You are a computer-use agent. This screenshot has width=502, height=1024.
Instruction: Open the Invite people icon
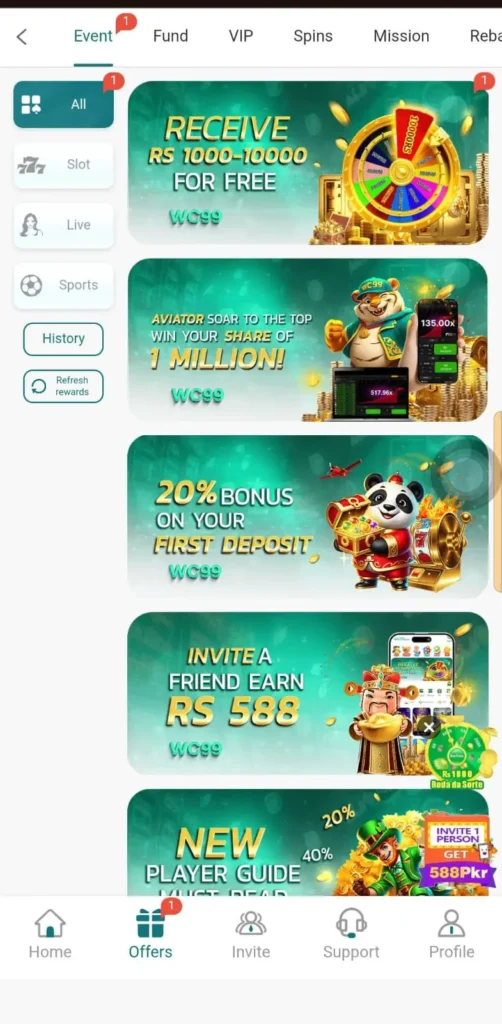251,923
